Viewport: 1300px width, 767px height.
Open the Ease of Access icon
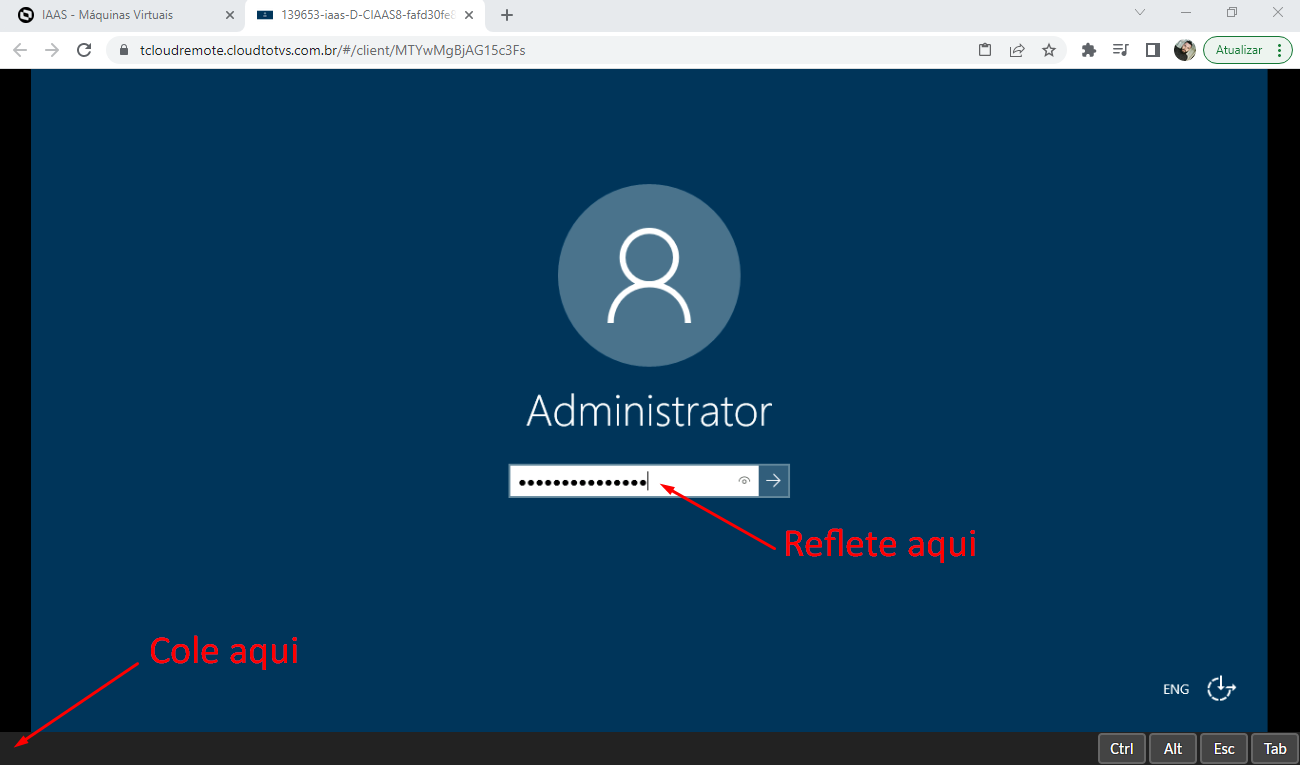click(x=1221, y=688)
